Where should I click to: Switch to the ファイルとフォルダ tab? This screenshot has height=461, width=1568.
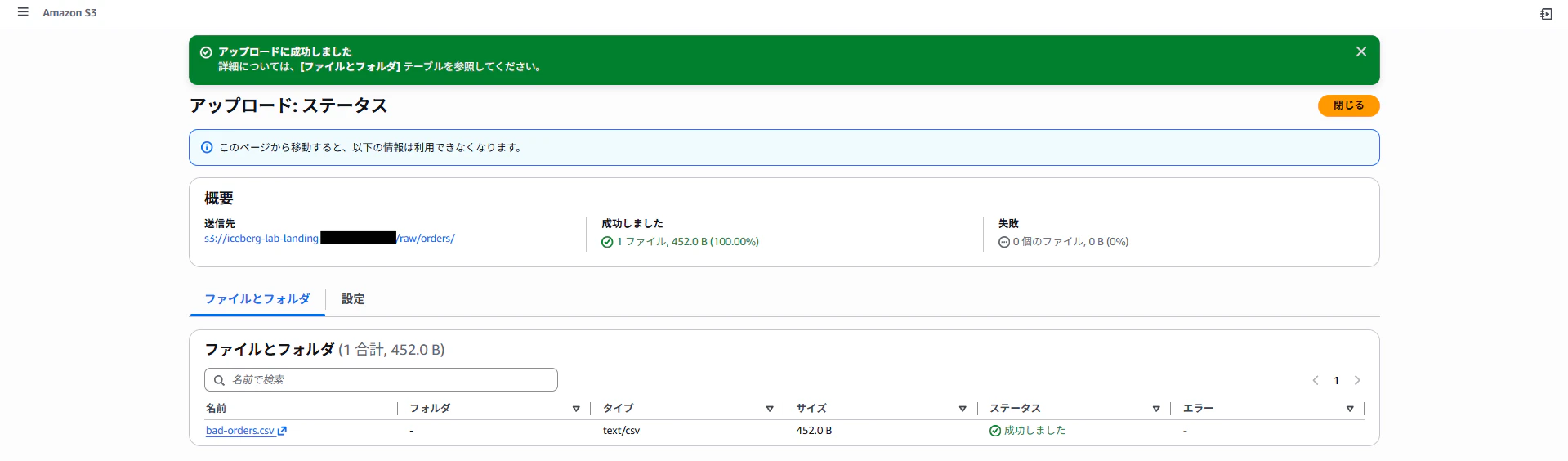click(x=257, y=299)
